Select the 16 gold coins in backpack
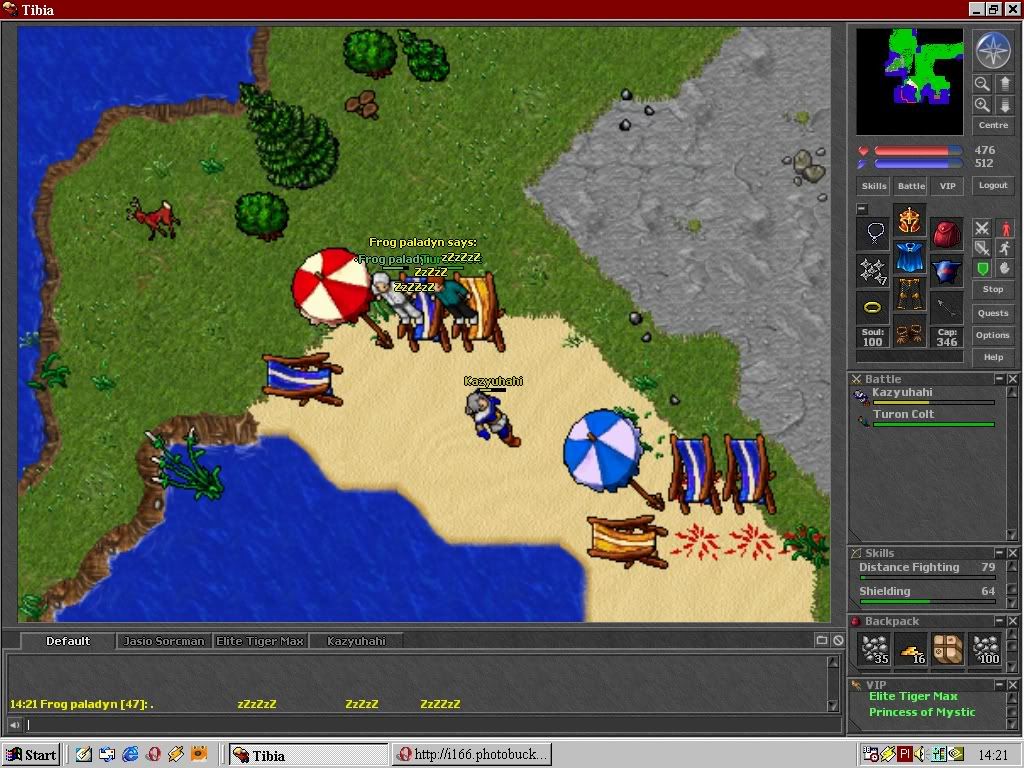 [x=910, y=650]
